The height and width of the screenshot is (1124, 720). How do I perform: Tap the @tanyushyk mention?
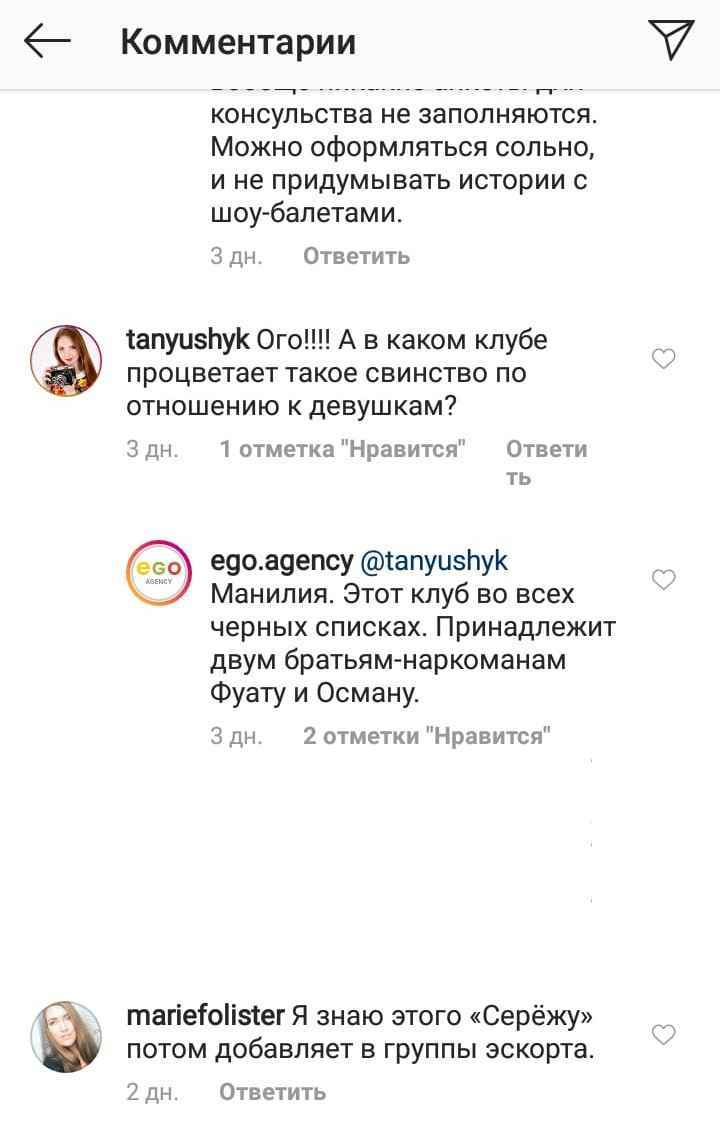tap(433, 561)
